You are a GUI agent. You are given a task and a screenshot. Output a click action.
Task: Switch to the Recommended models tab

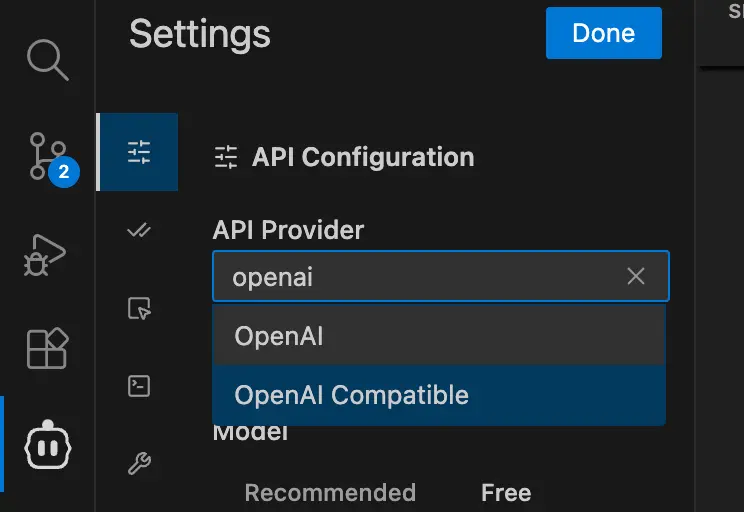pyautogui.click(x=330, y=493)
